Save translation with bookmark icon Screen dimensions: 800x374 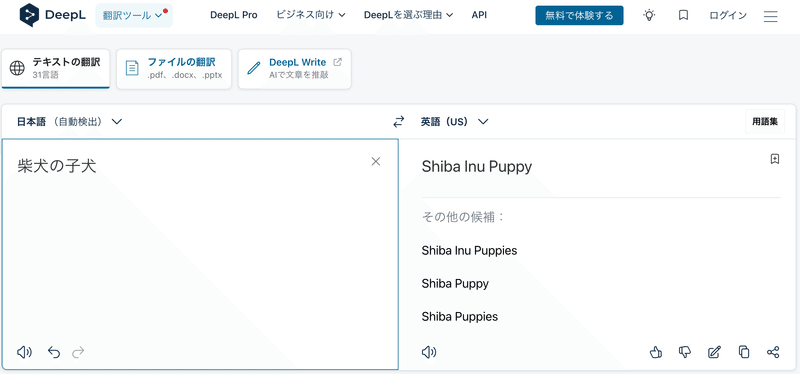pos(774,159)
